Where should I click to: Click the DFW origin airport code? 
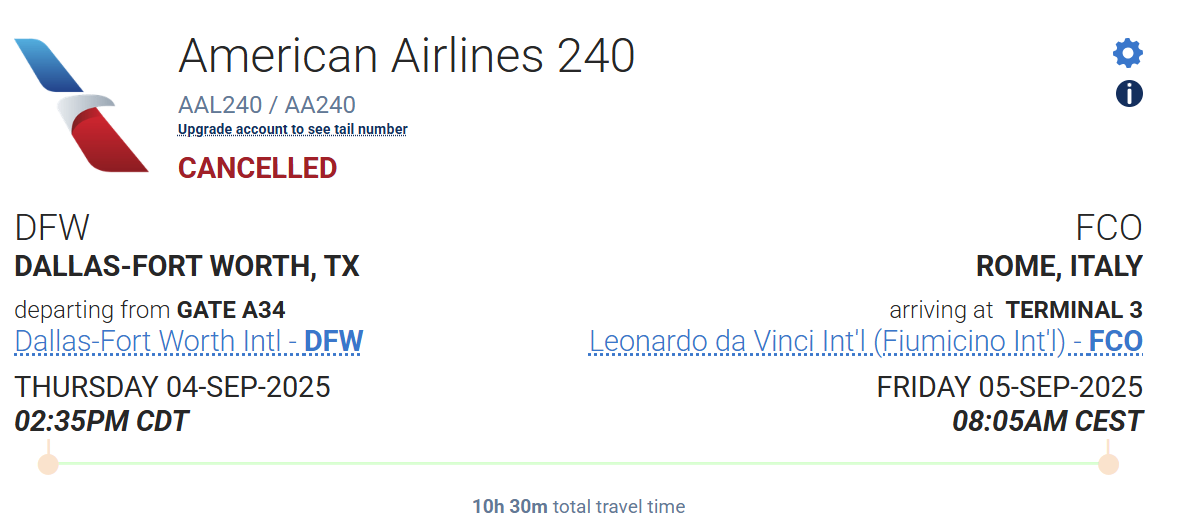[x=52, y=227]
